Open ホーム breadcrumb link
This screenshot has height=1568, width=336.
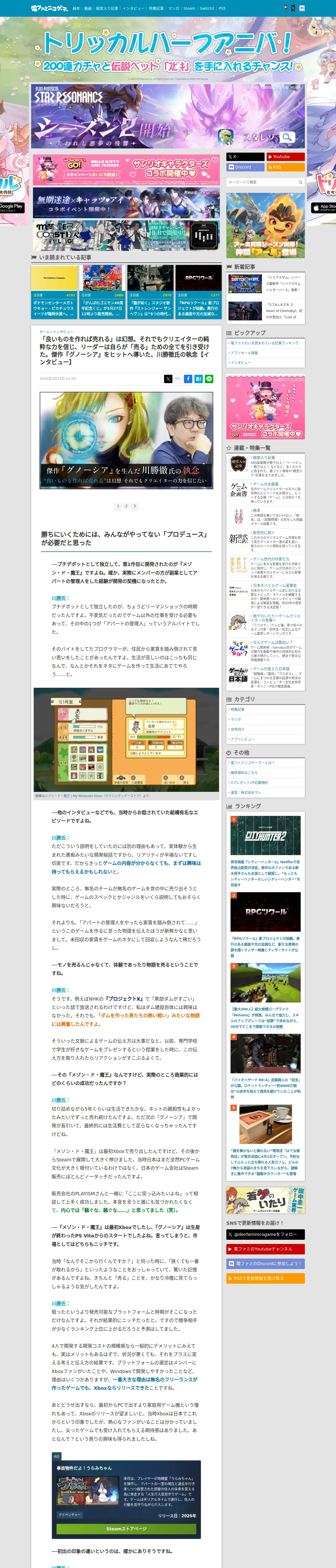[44, 332]
